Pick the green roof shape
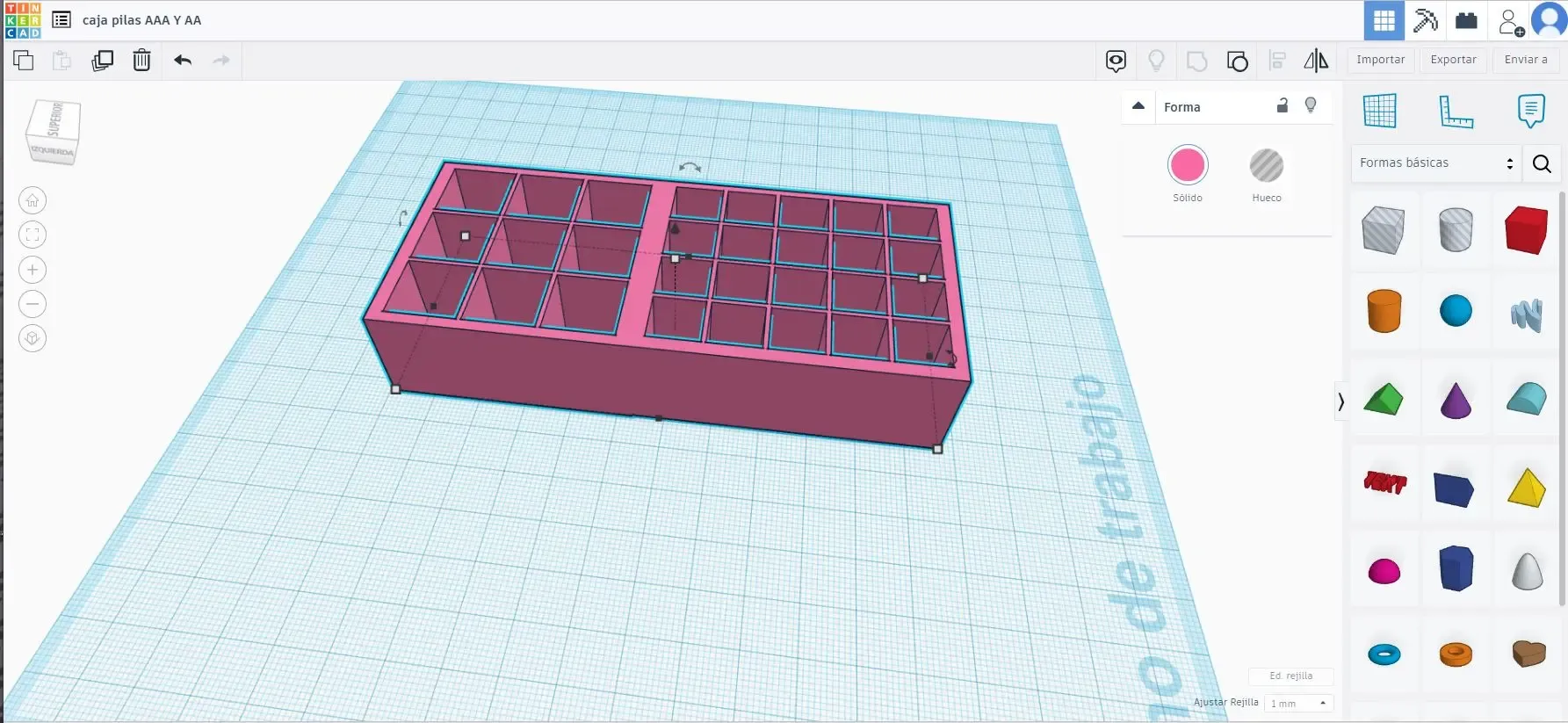Screen dimensions: 1568x723 (x=1384, y=399)
